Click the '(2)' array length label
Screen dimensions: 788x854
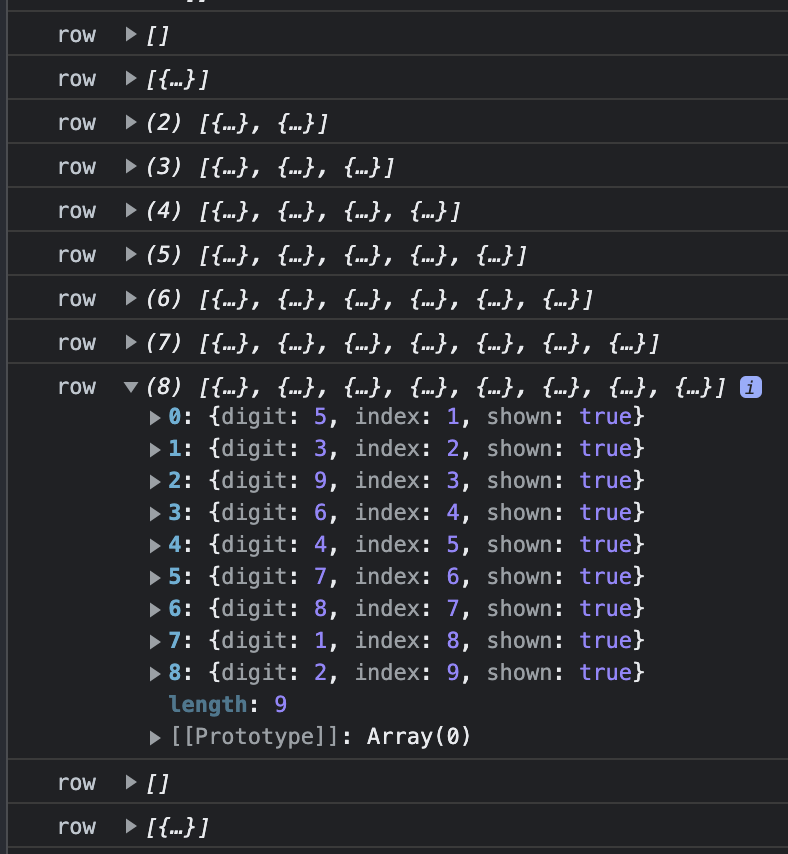(163, 123)
